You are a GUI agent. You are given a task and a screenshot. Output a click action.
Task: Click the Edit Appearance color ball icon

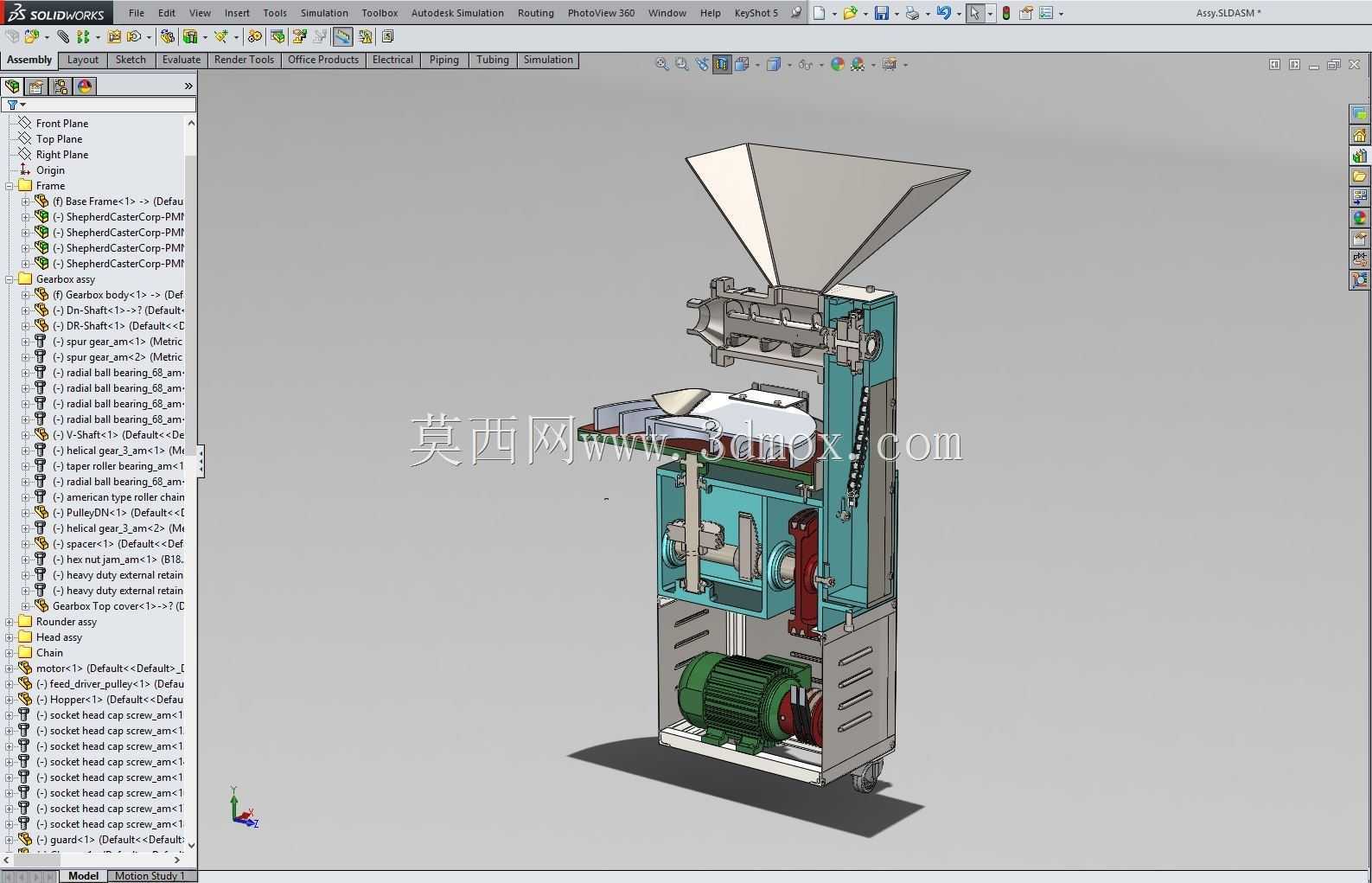(838, 64)
